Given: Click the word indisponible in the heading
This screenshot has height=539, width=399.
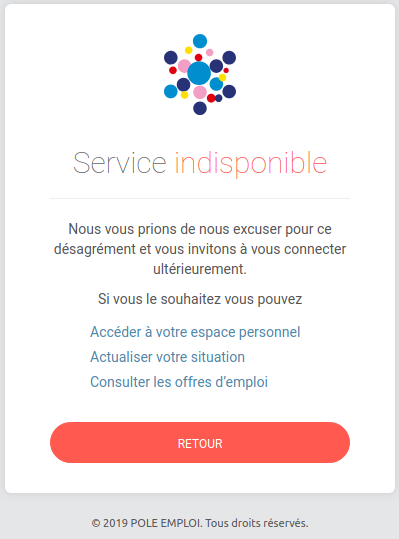Looking at the screenshot, I should coord(251,164).
